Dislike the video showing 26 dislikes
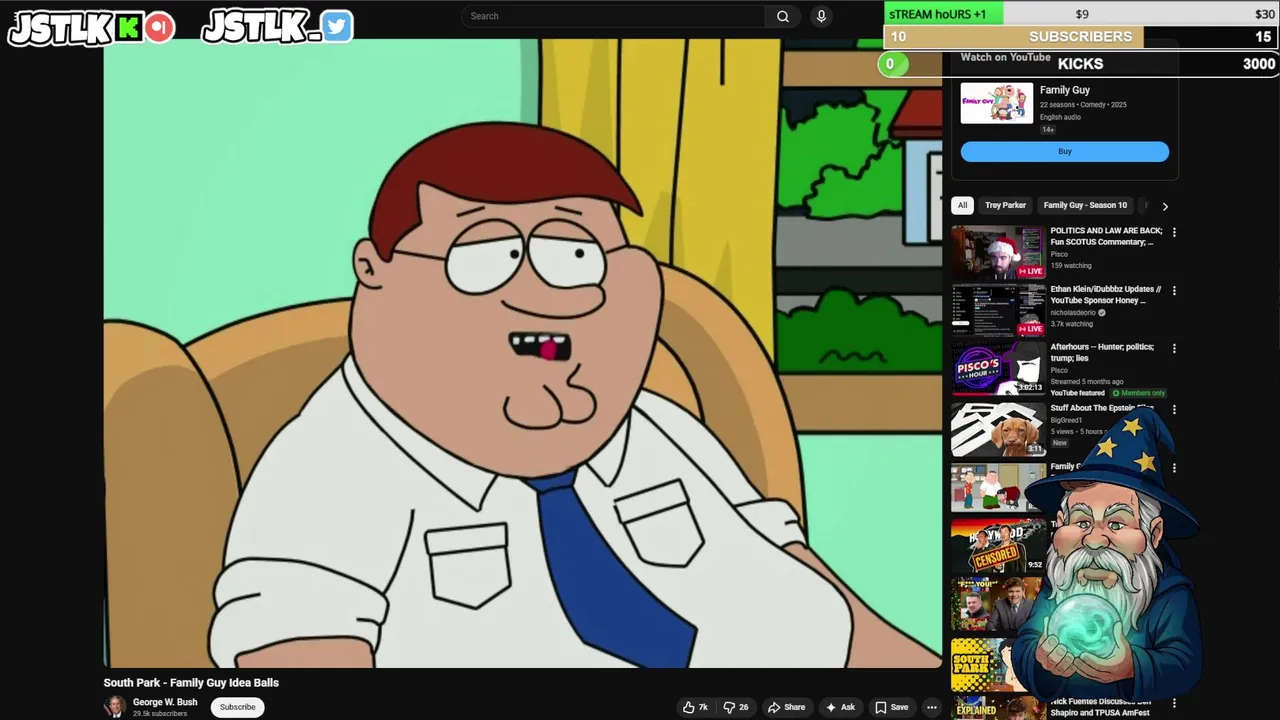 coord(736,707)
